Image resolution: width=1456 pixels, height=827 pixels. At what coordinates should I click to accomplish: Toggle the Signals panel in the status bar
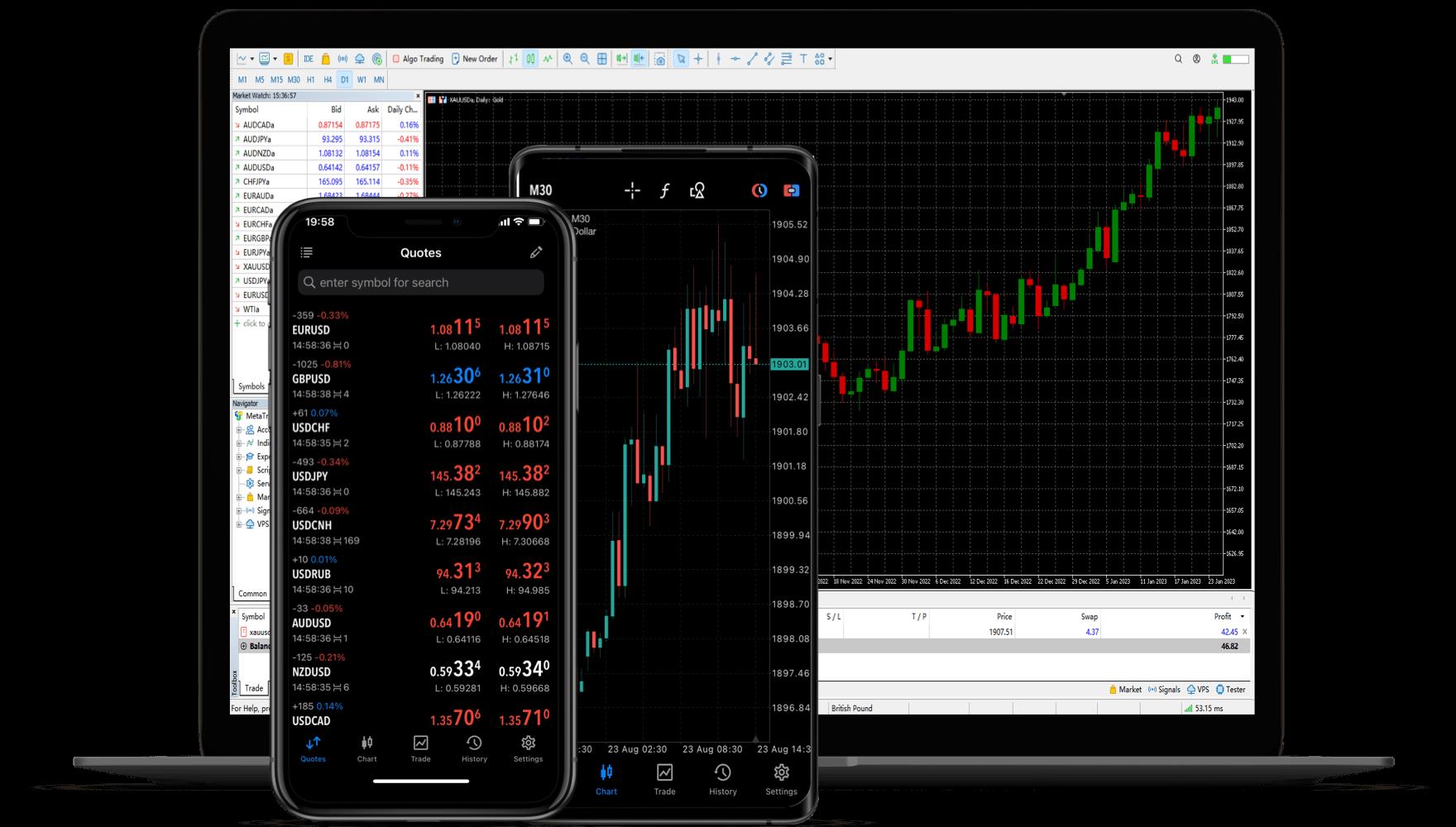pyautogui.click(x=1166, y=689)
